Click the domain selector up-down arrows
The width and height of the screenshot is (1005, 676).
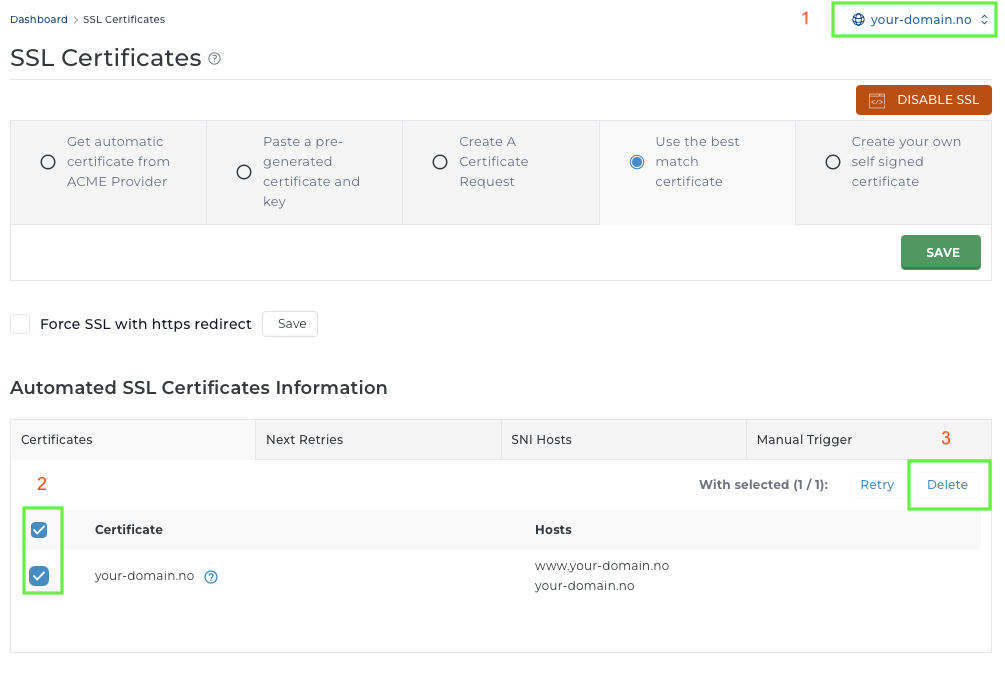[984, 20]
